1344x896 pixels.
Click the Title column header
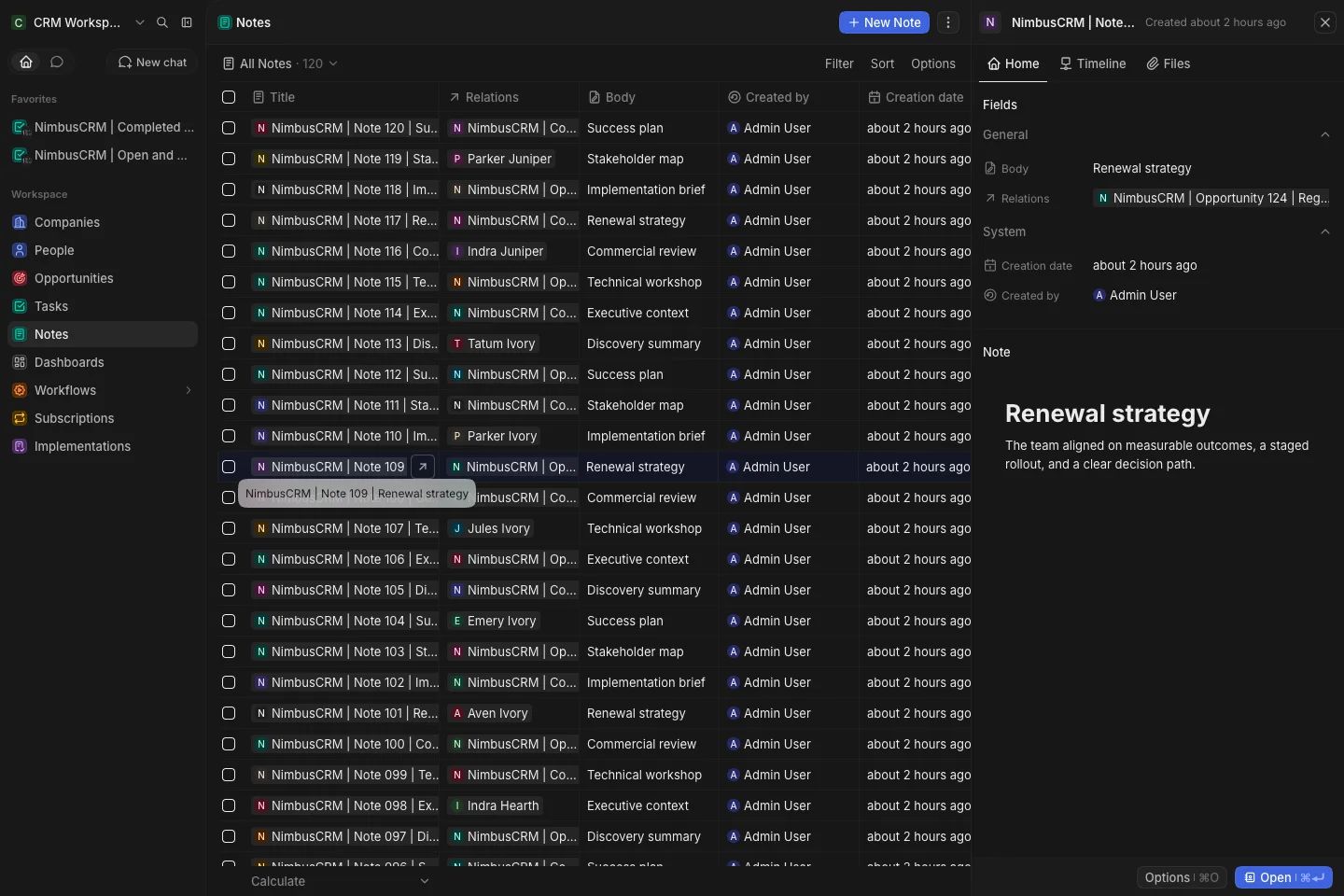(x=342, y=97)
